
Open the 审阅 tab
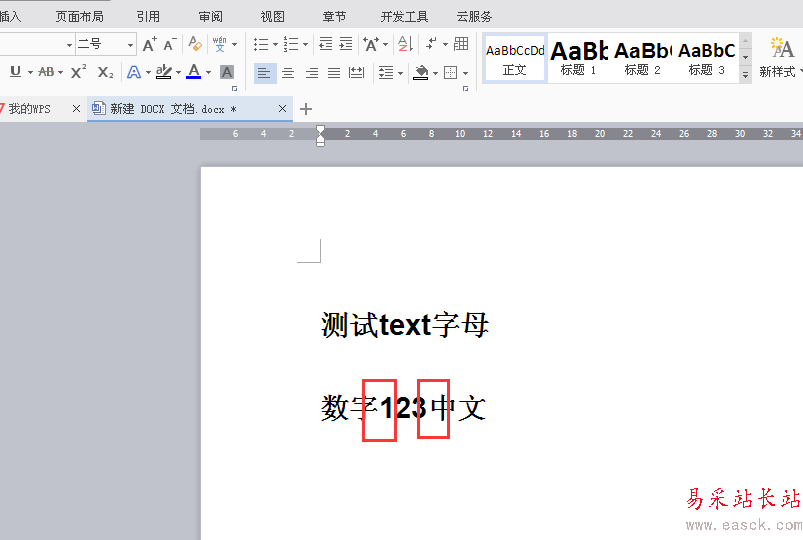coord(210,16)
